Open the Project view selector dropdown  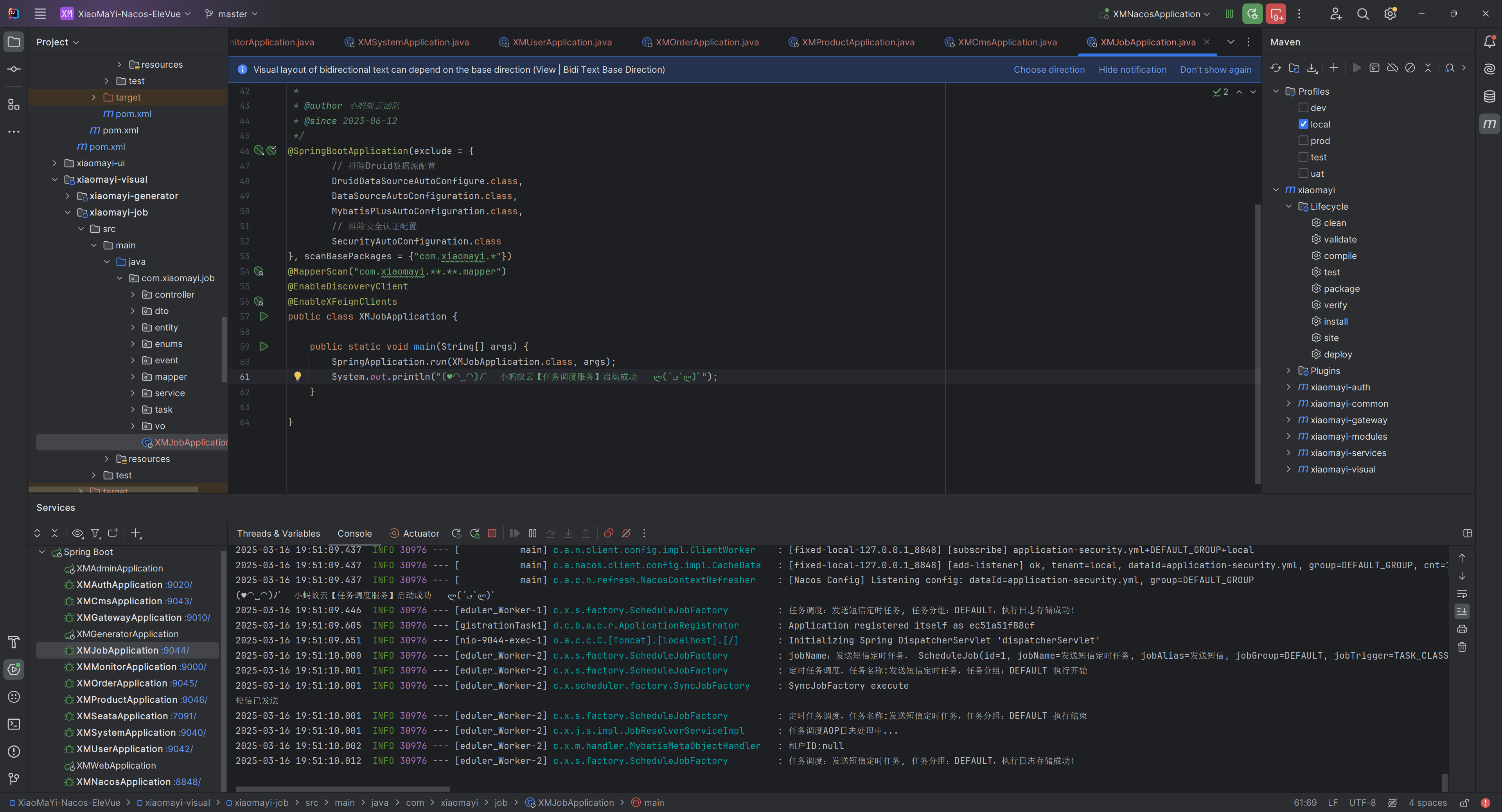tap(57, 42)
